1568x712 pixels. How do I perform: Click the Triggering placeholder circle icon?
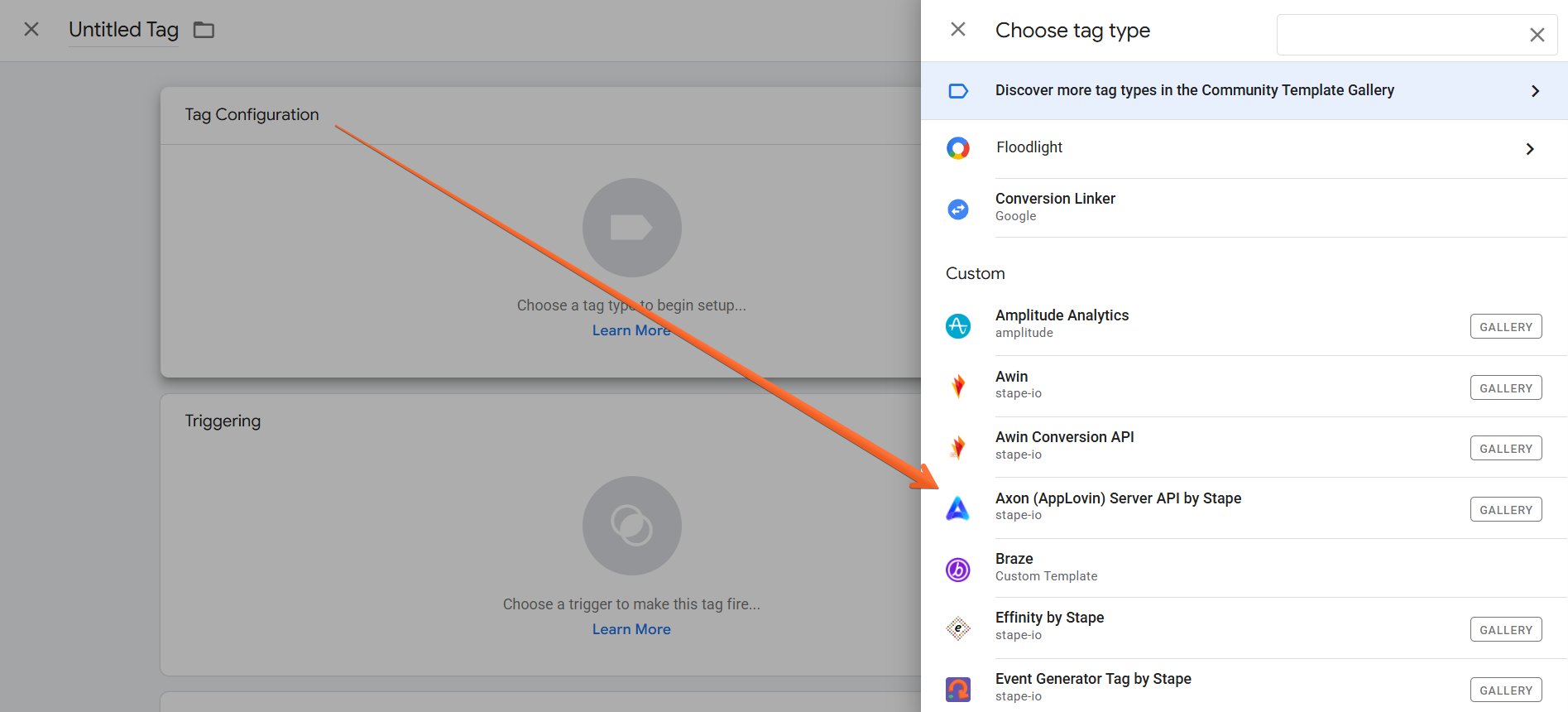point(631,526)
